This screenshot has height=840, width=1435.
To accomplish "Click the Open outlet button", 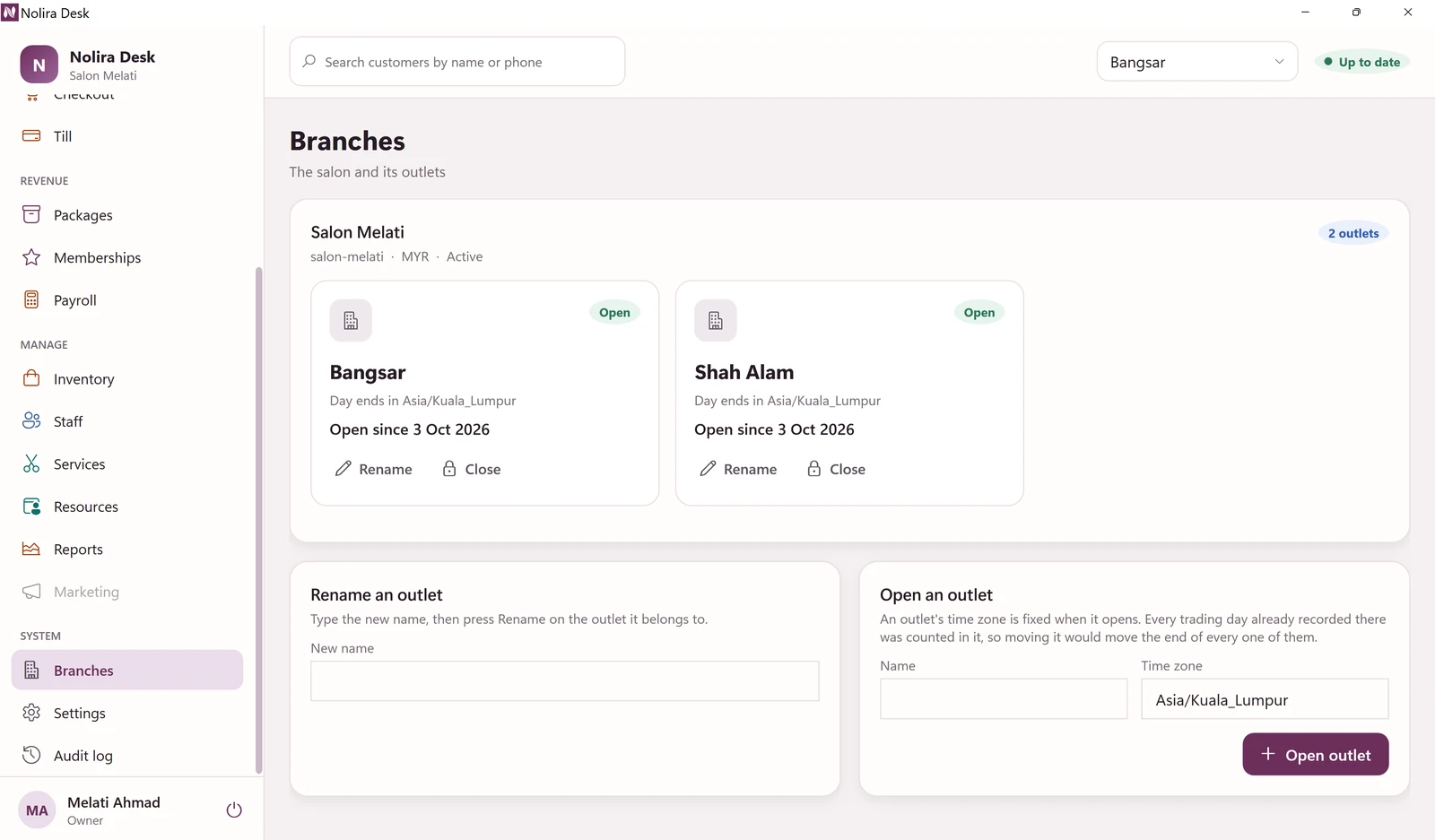I will pos(1316,755).
